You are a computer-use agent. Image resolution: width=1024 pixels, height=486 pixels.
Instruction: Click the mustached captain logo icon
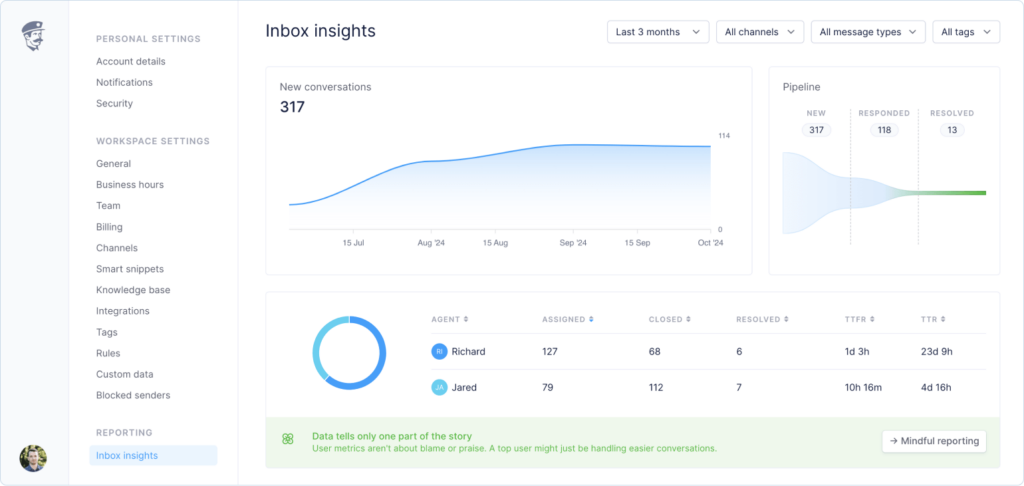point(34,37)
